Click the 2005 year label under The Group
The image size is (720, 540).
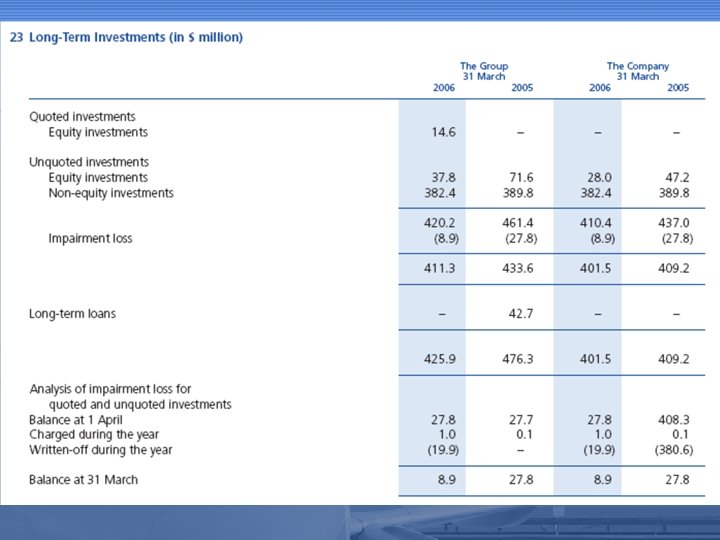(522, 88)
